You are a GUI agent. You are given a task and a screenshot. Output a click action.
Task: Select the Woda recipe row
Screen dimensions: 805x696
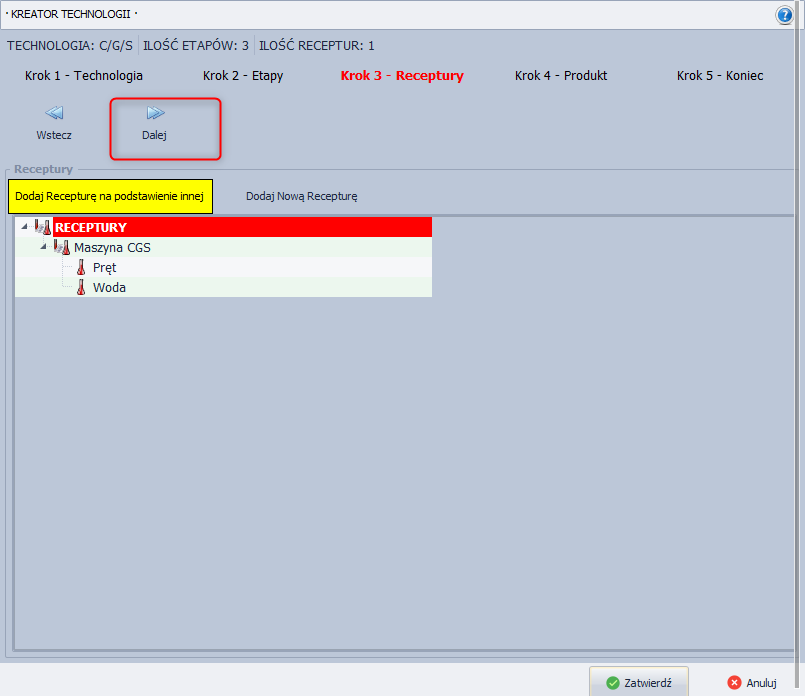coord(223,287)
